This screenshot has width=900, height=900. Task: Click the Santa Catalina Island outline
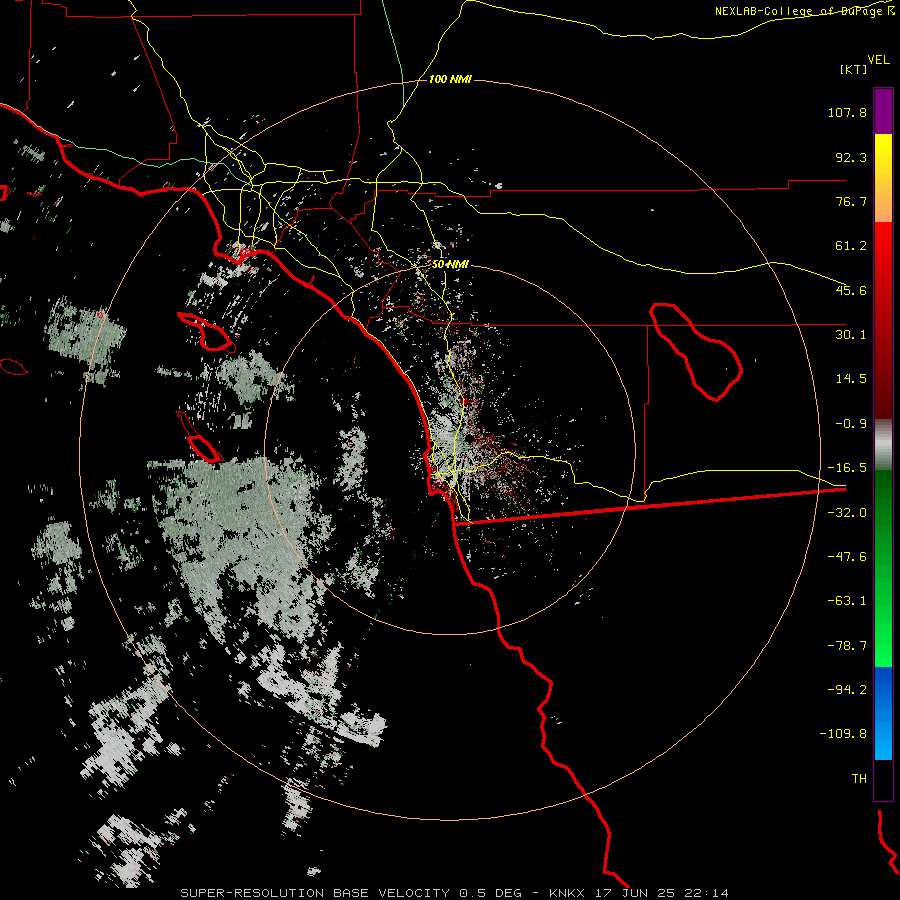206,332
